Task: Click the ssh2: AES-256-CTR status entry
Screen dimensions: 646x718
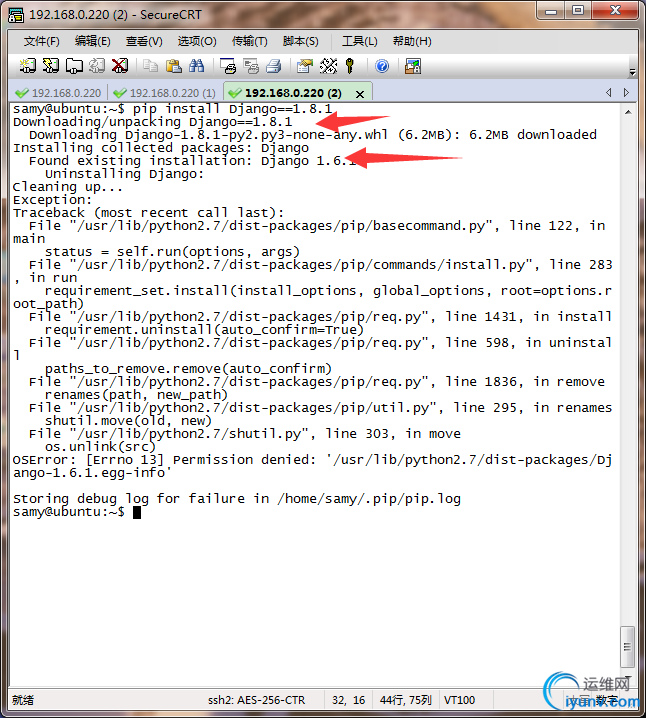Action: point(256,700)
